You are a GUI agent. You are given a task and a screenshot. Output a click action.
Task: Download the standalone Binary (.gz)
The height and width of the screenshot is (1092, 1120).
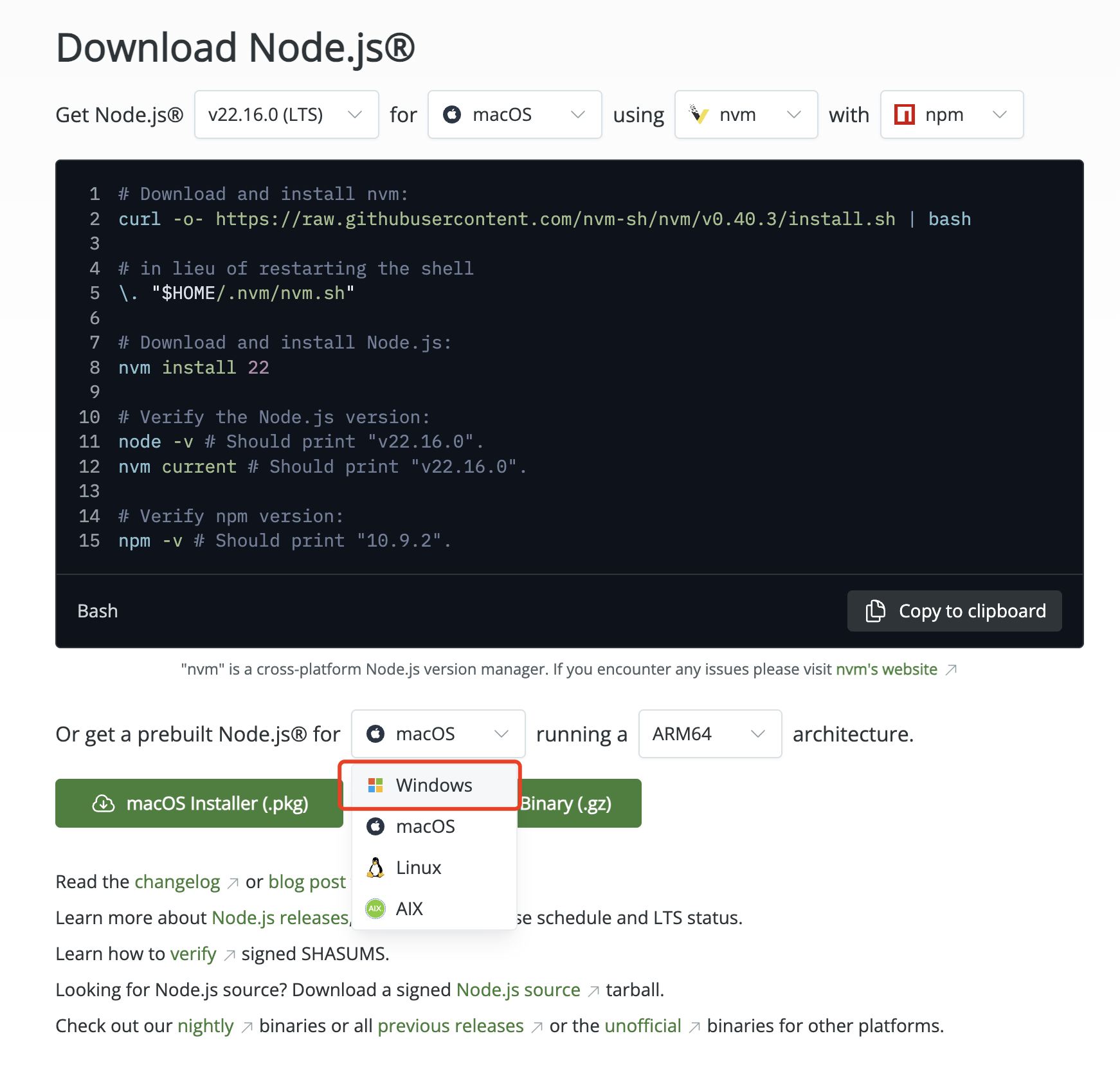(x=579, y=803)
